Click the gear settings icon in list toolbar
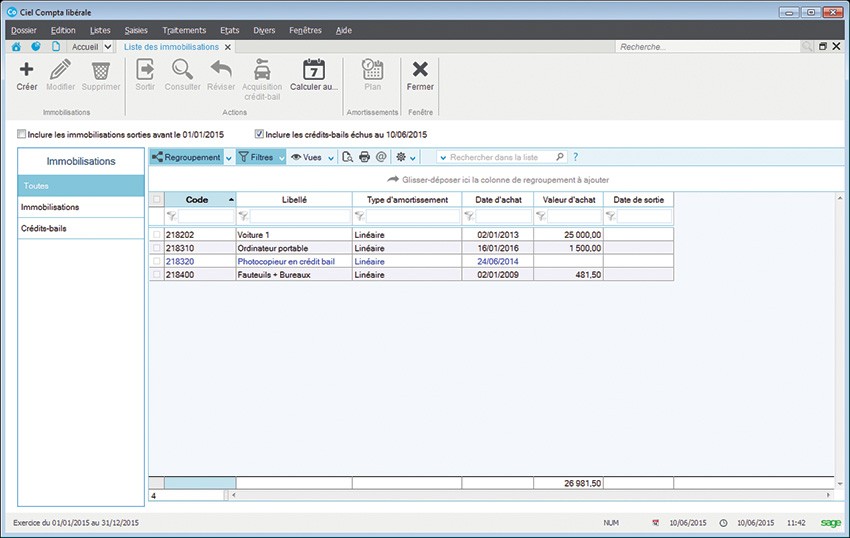Viewport: 850px width, 538px height. [401, 157]
